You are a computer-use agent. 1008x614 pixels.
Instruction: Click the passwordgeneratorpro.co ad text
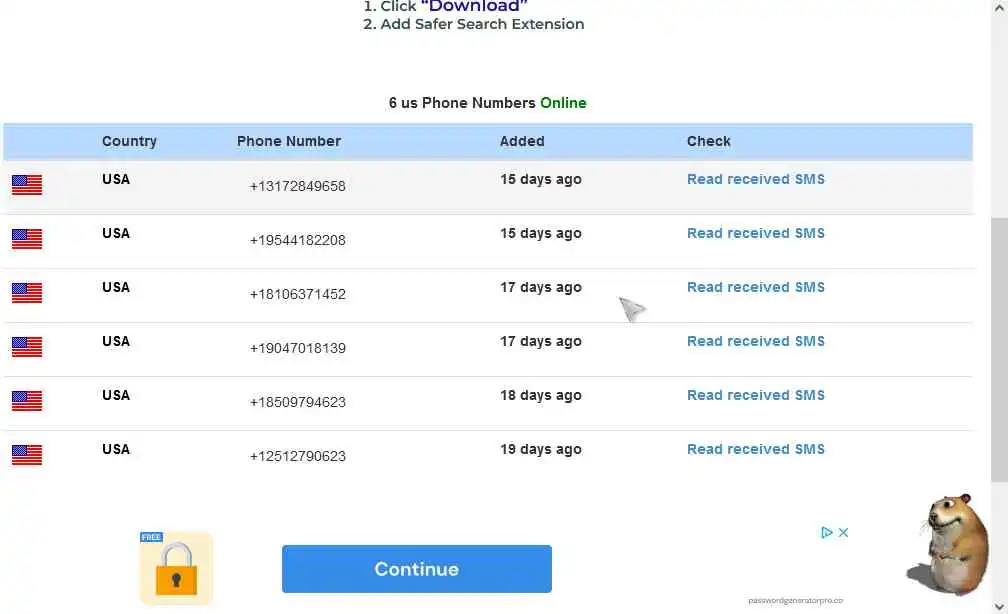pyautogui.click(x=795, y=601)
